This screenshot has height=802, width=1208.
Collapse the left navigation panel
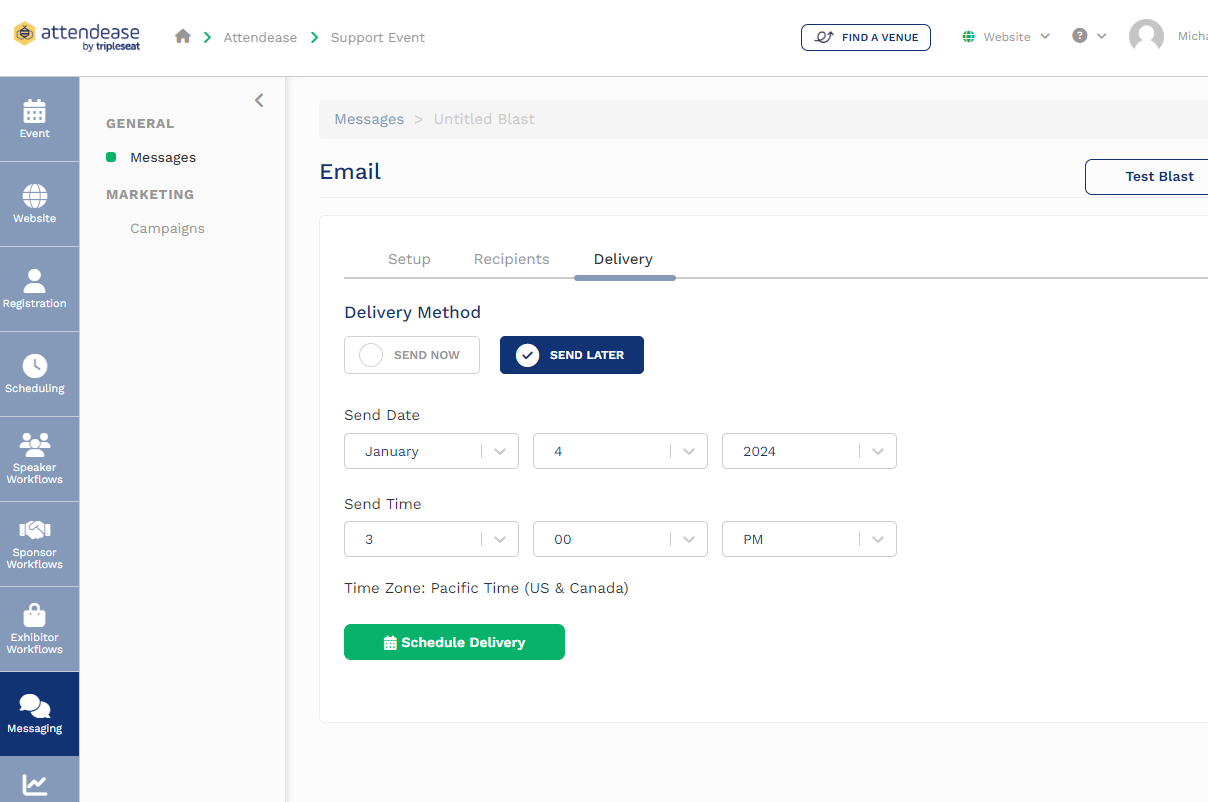[x=259, y=100]
